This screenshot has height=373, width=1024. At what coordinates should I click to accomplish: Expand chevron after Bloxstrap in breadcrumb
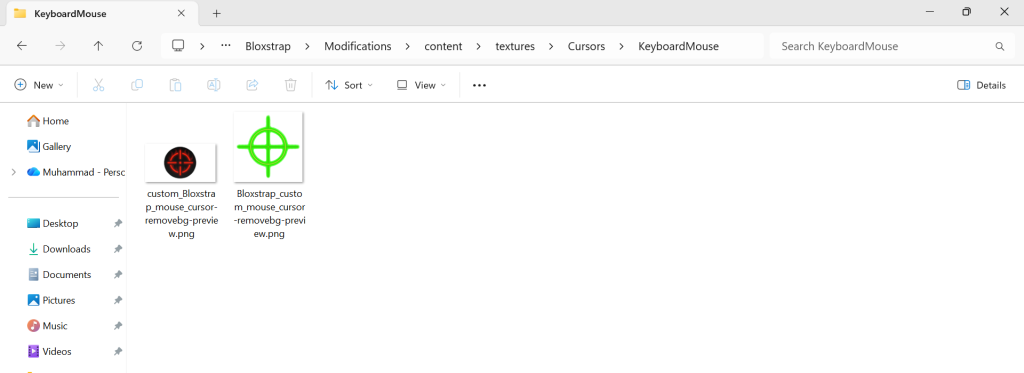[x=308, y=46]
